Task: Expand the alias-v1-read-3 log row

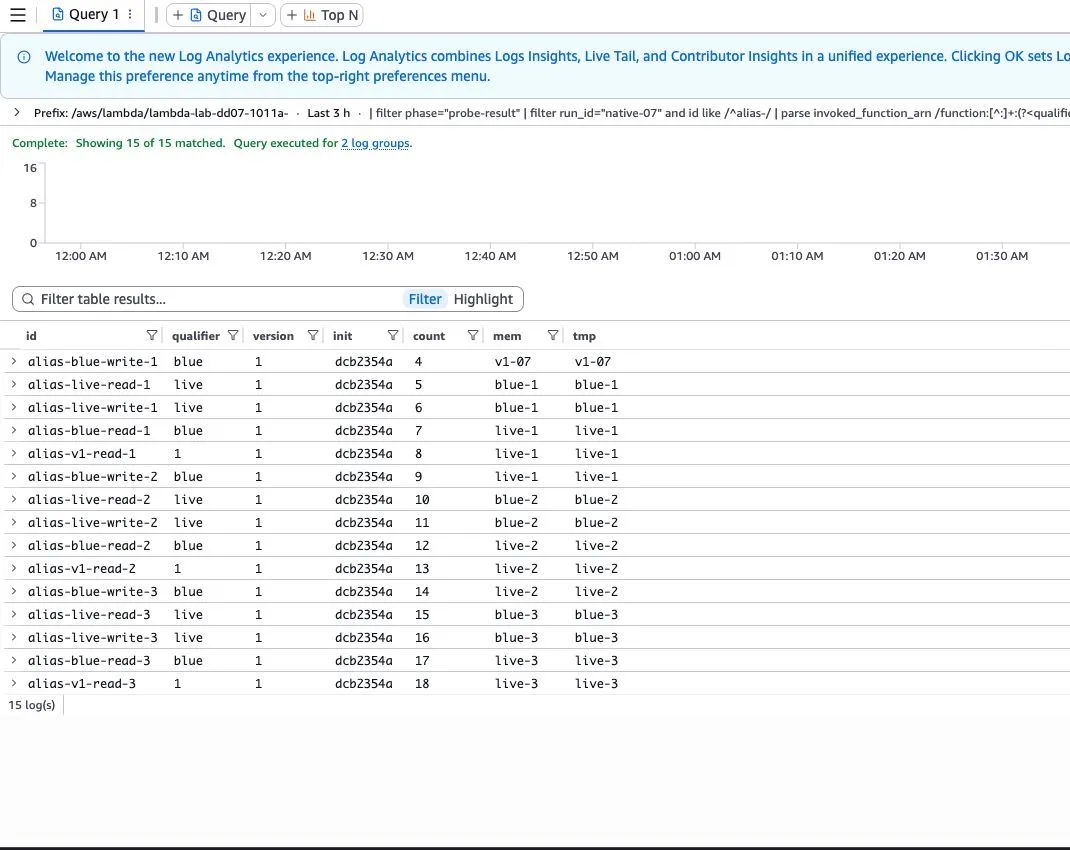Action: pos(14,684)
